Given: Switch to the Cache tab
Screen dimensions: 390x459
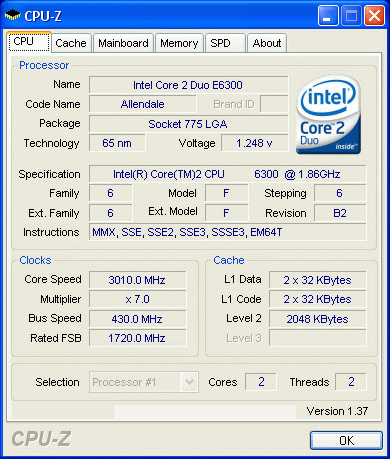Looking at the screenshot, I should click(71, 43).
